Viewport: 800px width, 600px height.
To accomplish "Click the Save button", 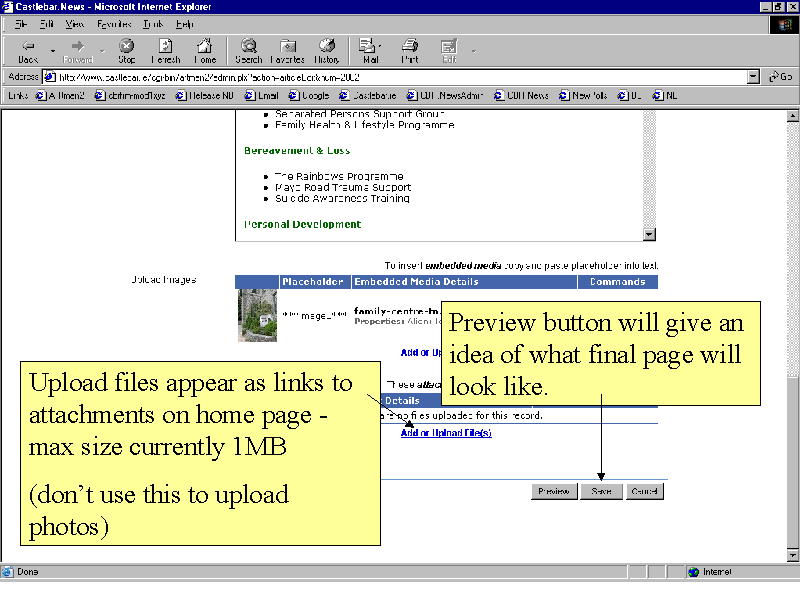I will (601, 491).
